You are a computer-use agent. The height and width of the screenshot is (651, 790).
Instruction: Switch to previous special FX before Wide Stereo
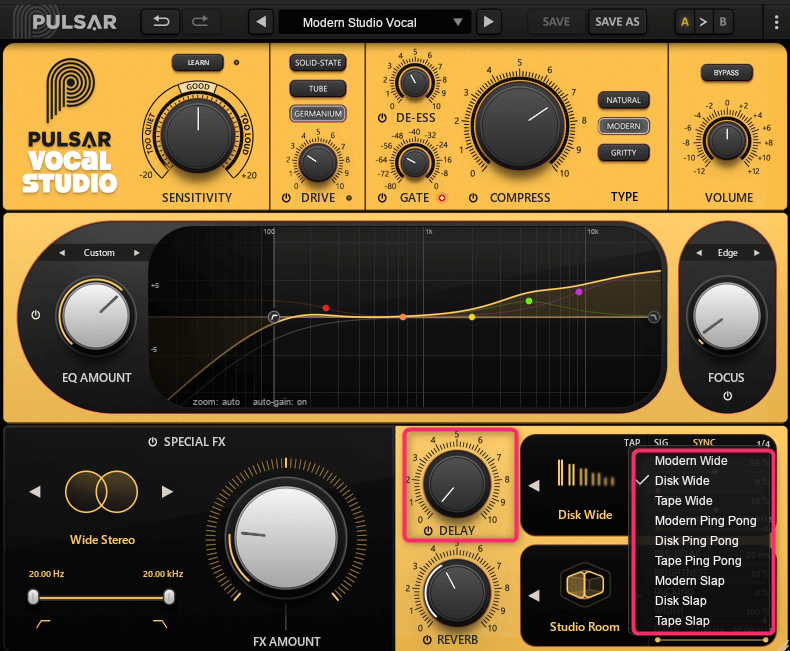point(35,492)
